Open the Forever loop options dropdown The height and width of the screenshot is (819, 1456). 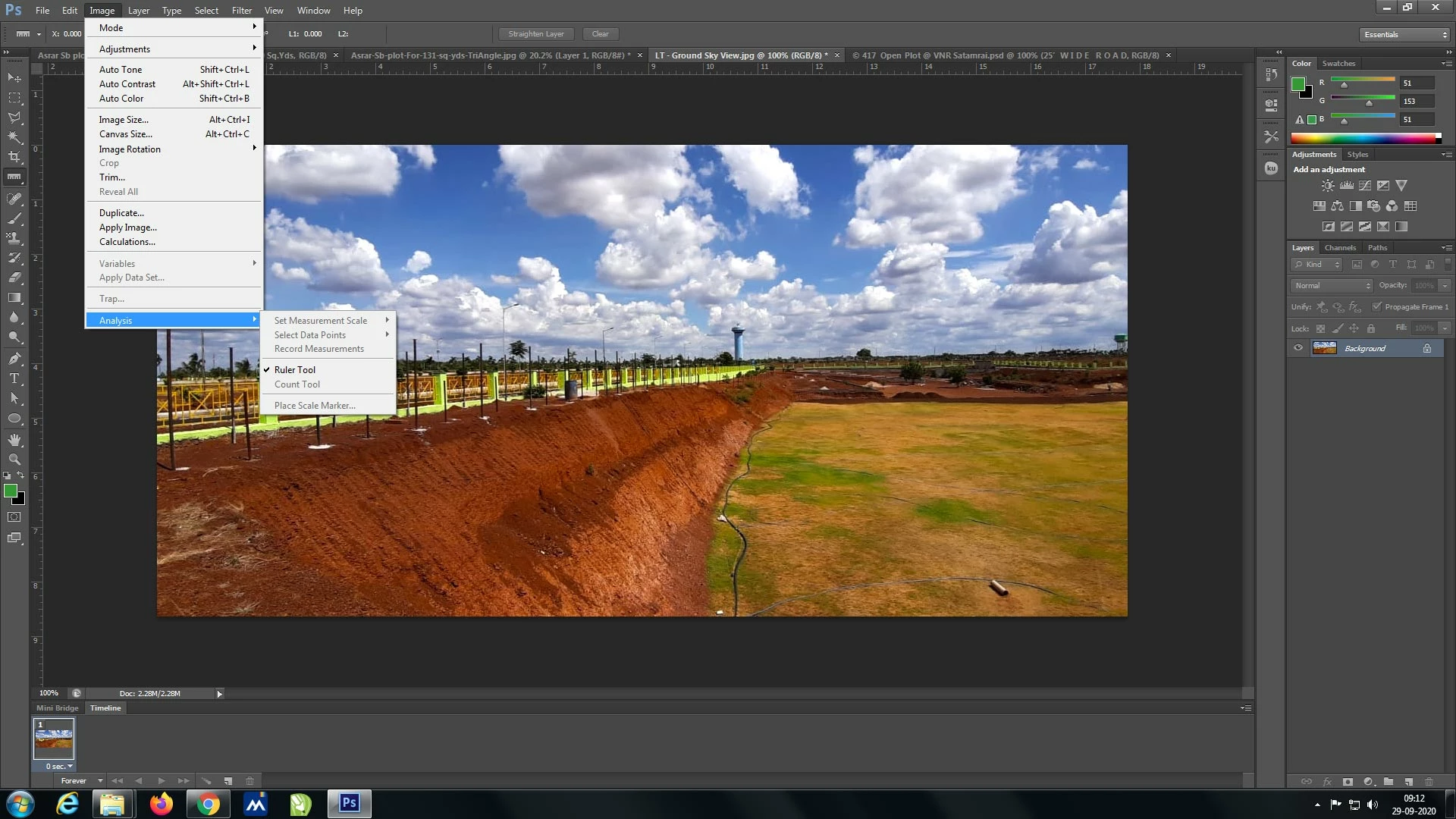82,780
